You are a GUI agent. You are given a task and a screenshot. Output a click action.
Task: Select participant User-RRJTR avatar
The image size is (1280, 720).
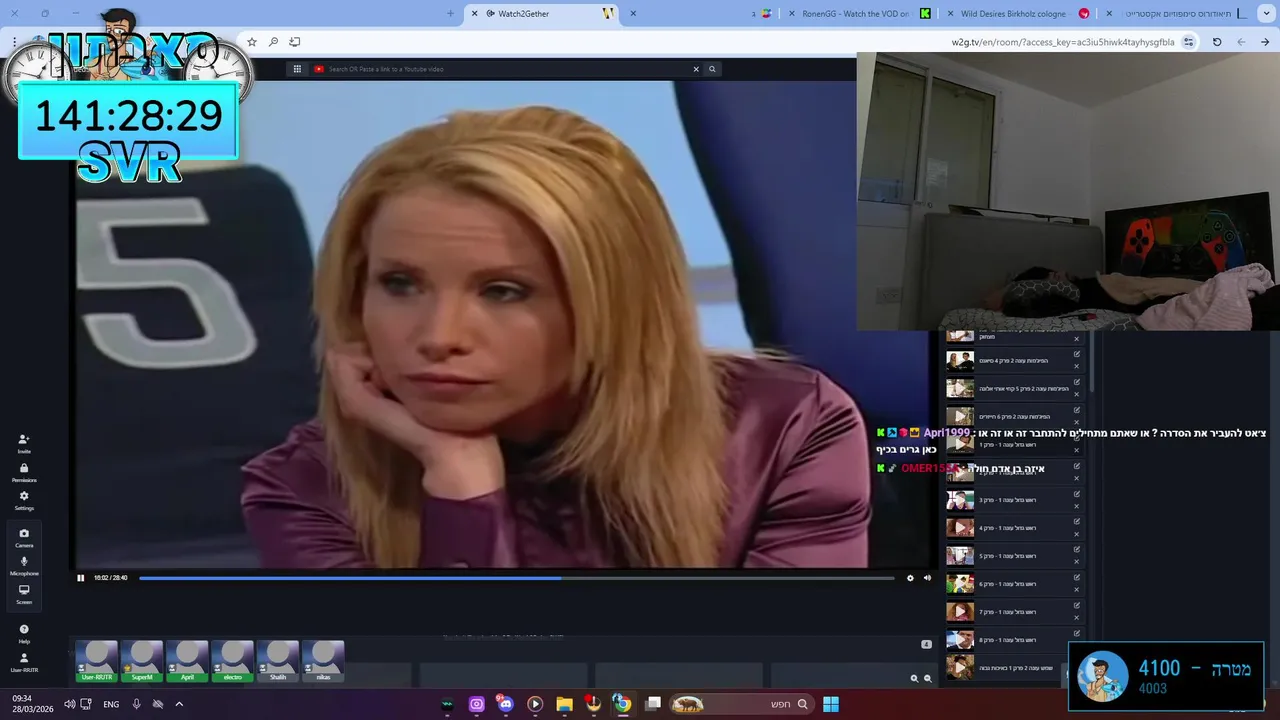(97, 662)
